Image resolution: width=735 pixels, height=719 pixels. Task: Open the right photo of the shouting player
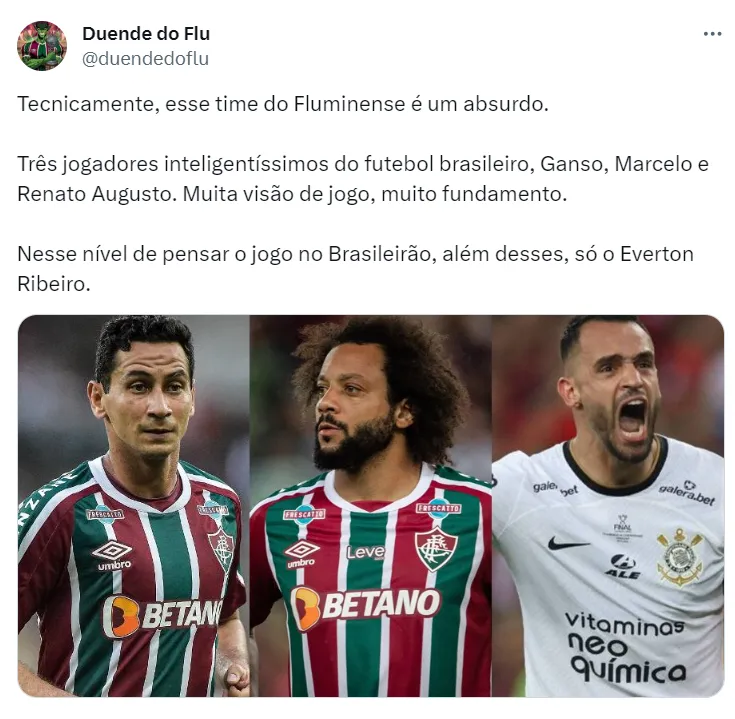click(608, 506)
